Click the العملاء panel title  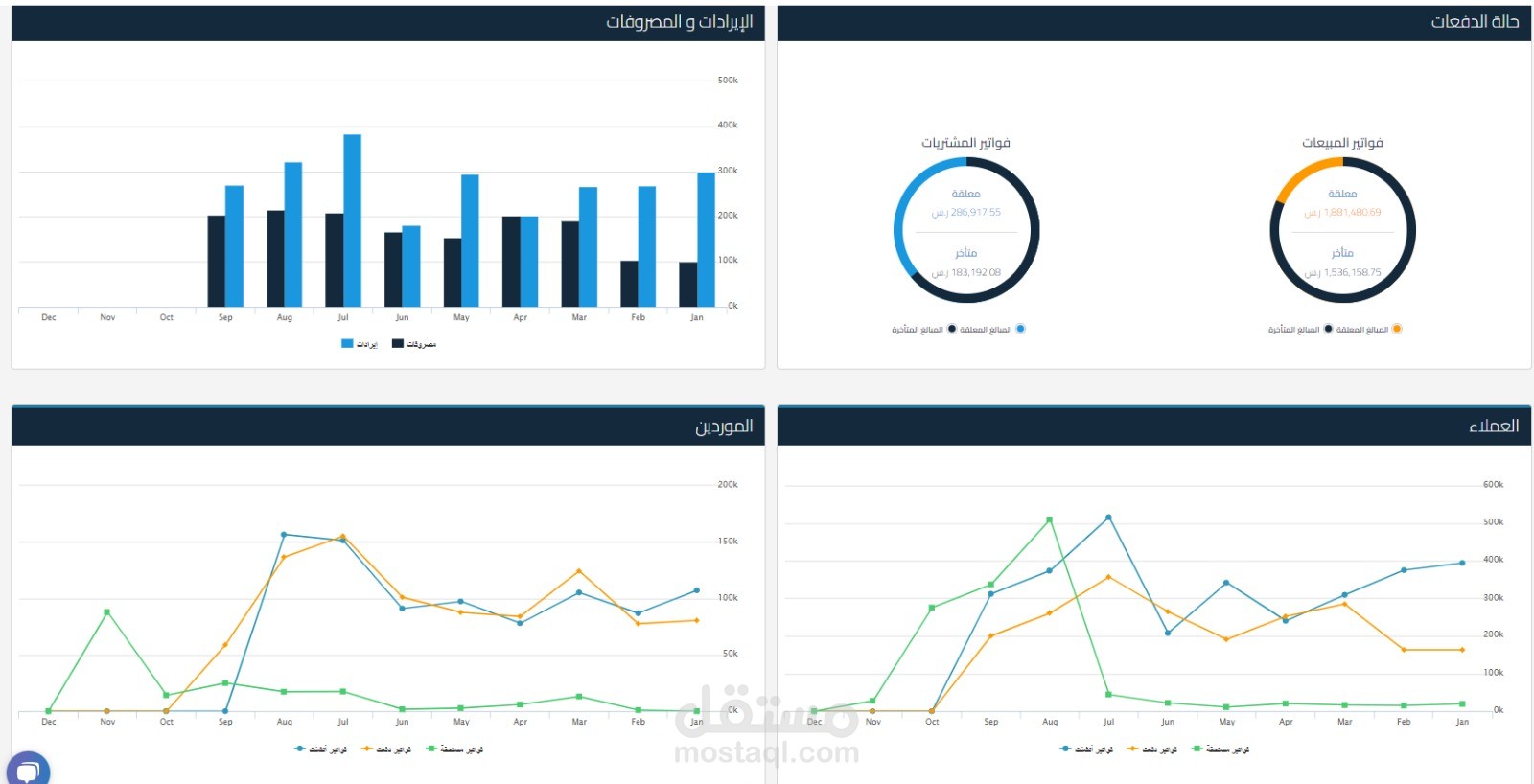point(1494,427)
